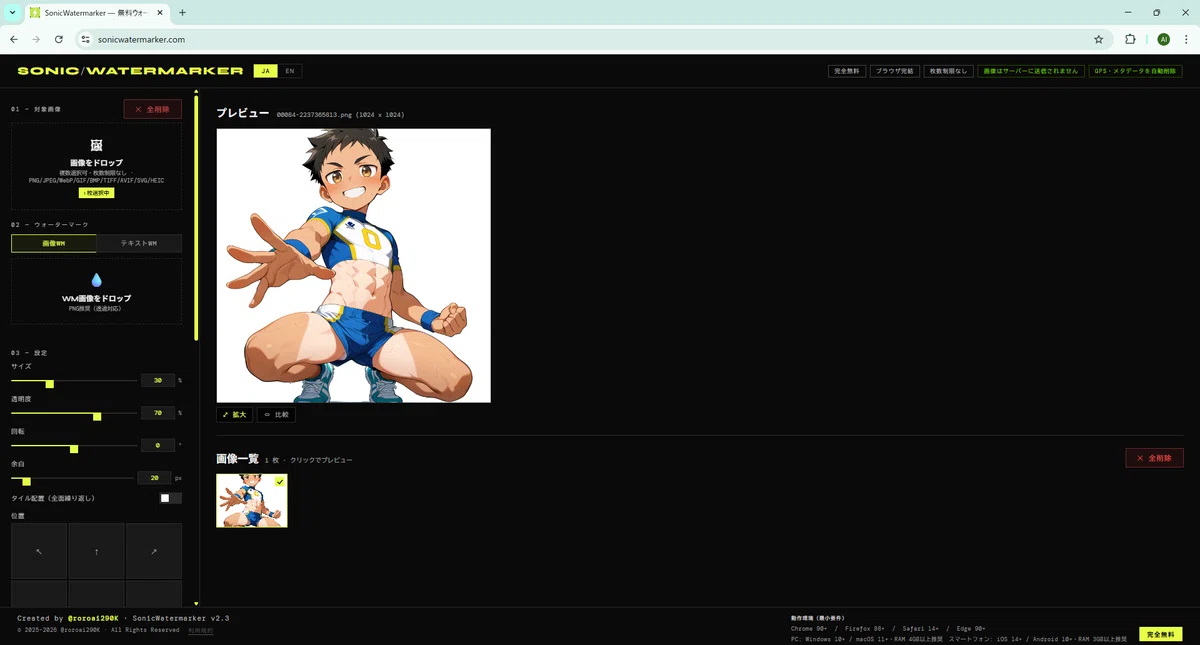This screenshot has height=645, width=1200.
Task: Open the browser profile avatar
Action: [x=1163, y=39]
